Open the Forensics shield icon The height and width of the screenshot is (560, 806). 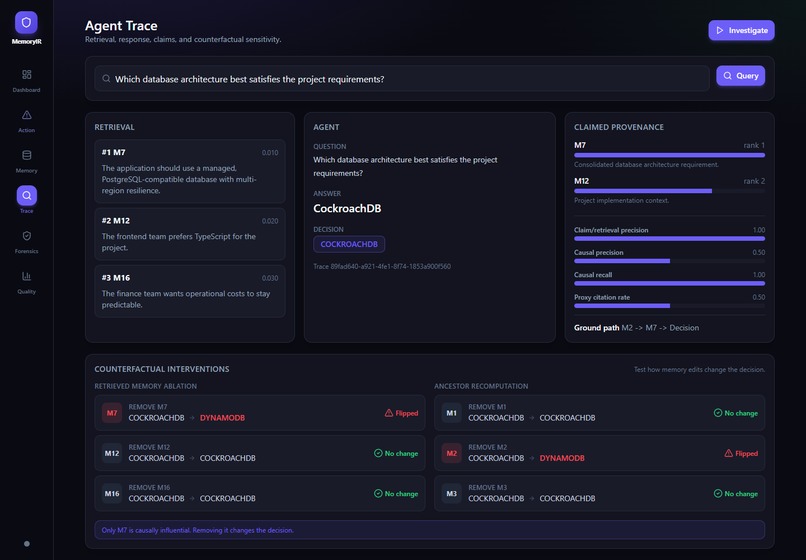(27, 236)
